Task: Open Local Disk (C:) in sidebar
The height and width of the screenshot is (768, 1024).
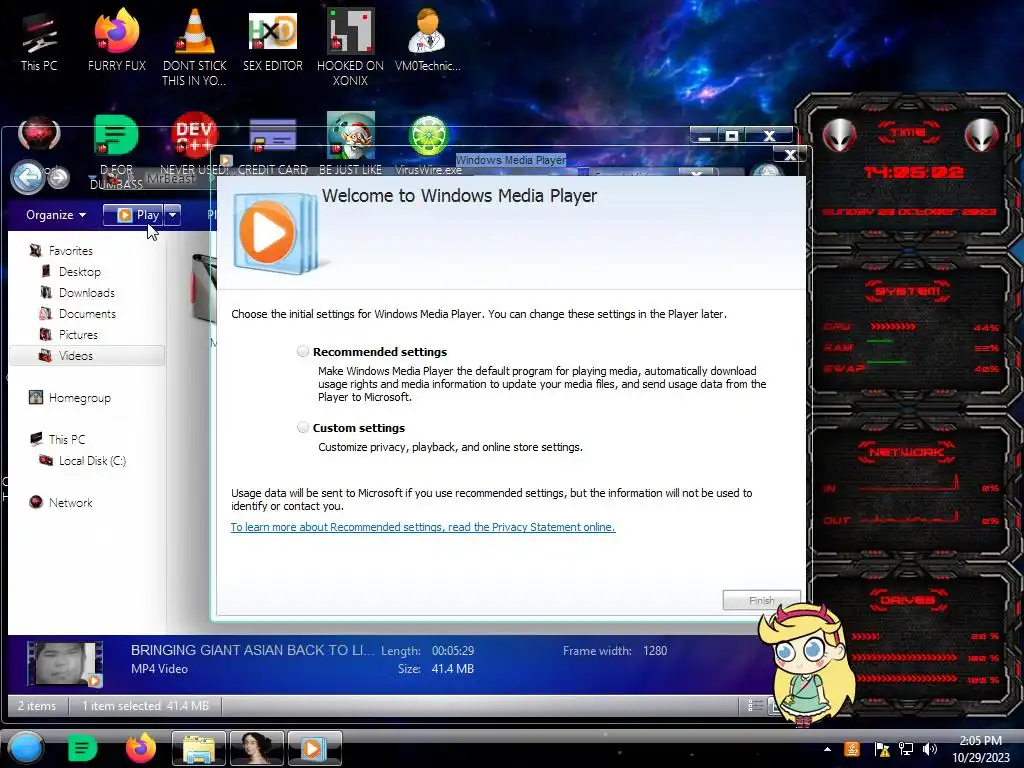Action: click(91, 460)
